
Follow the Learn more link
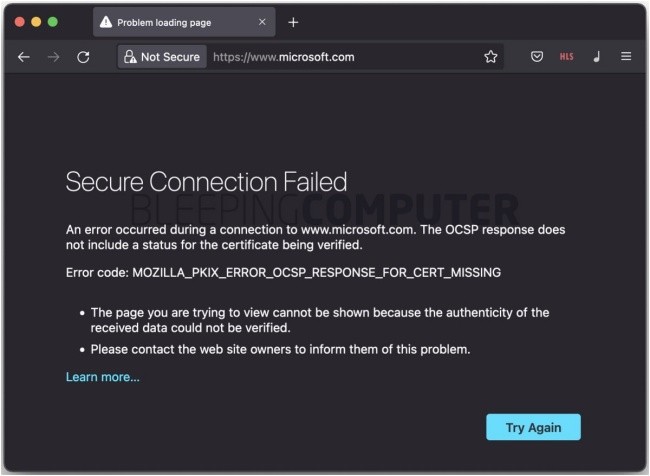coord(103,377)
